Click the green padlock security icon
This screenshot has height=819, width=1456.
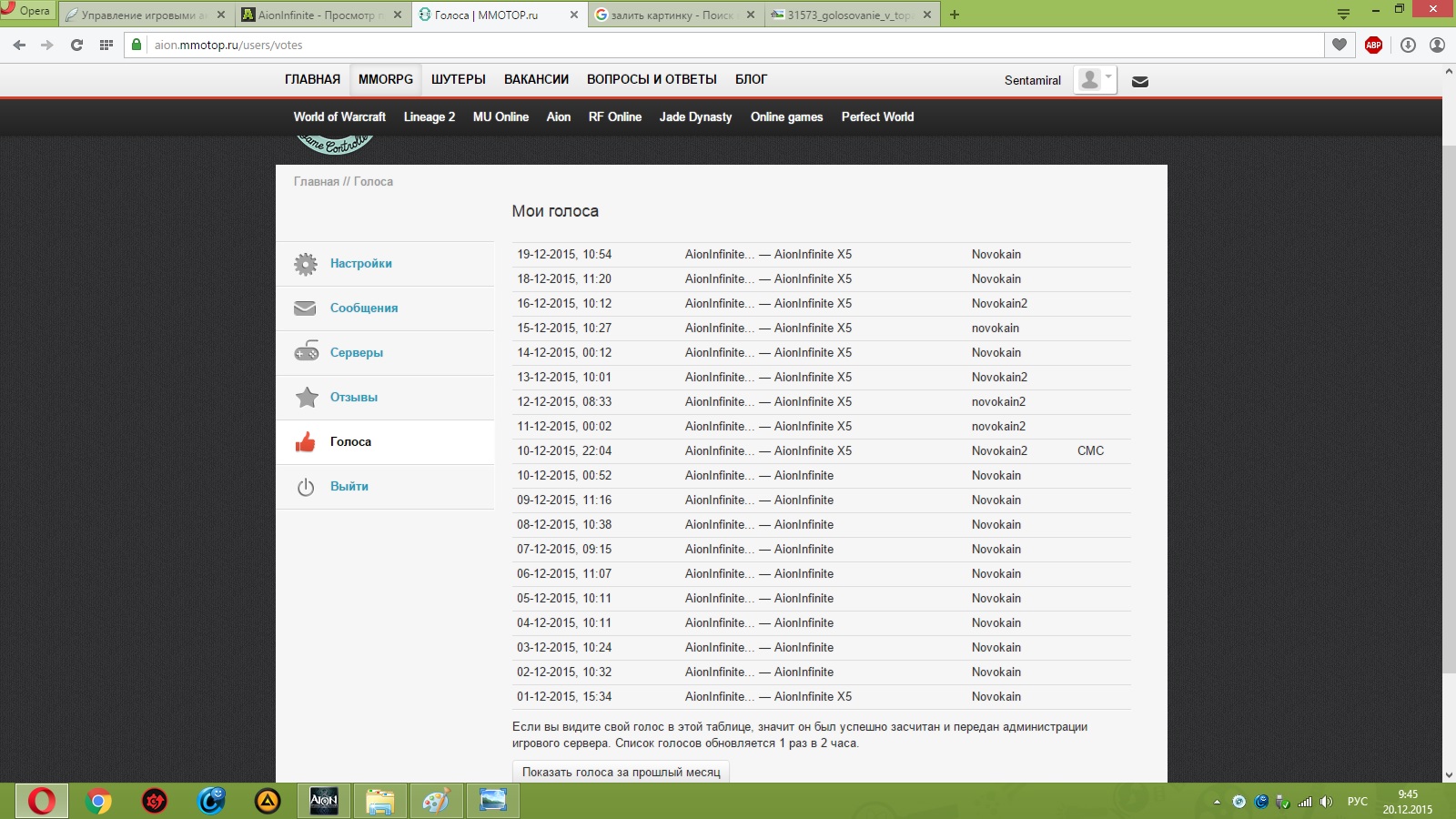pos(136,45)
